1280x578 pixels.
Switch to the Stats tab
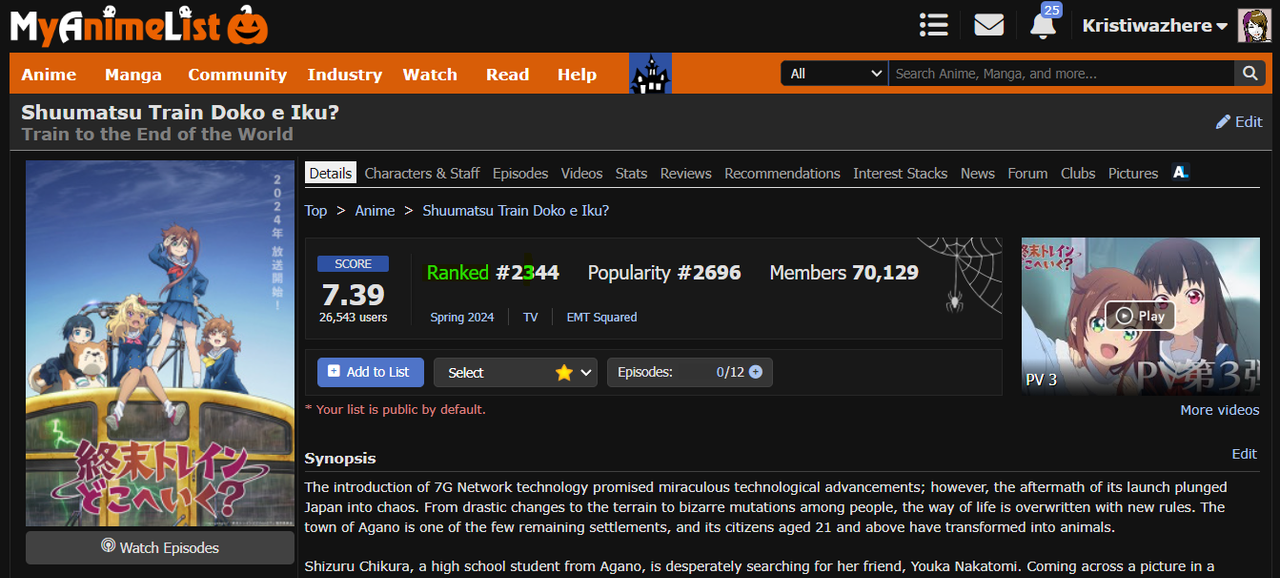coord(631,173)
